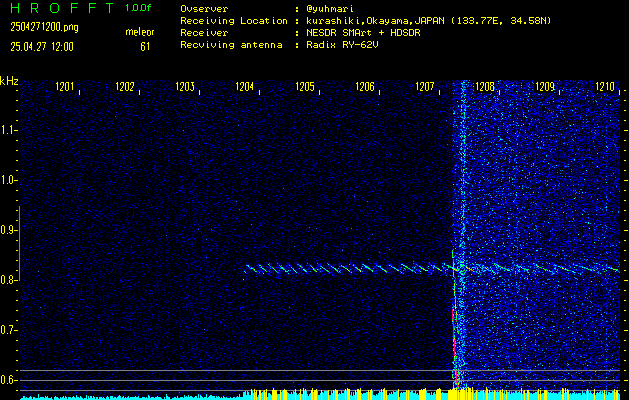Viewport: 629px width, 400px height.
Task: Click the Recviving antenna label
Action: (231, 45)
